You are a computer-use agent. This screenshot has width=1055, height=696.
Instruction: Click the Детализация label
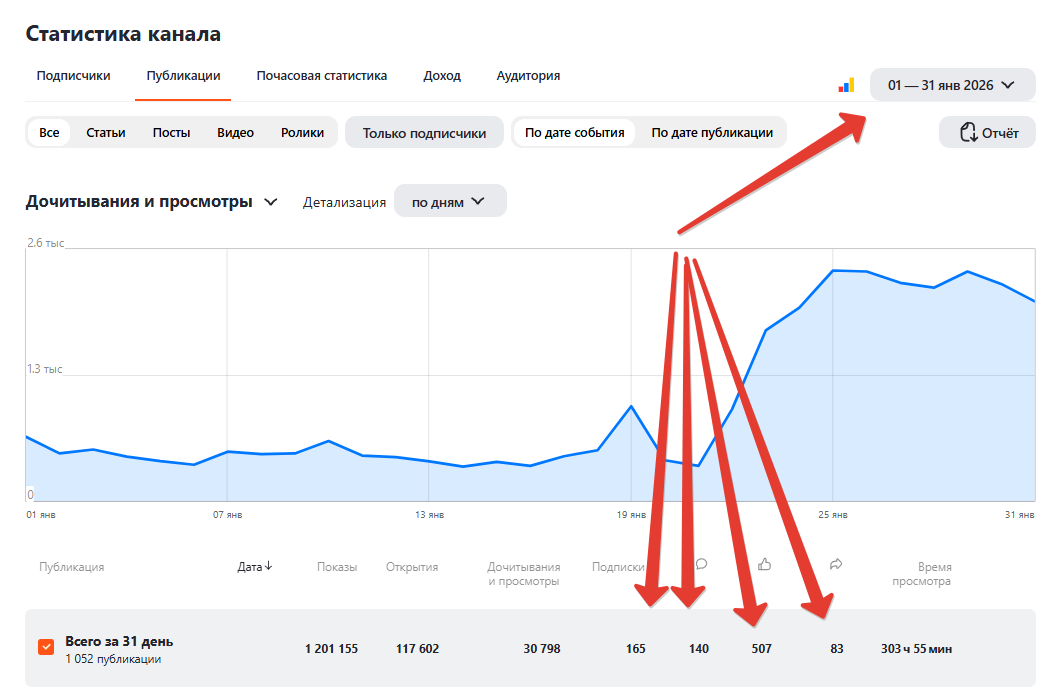point(344,202)
